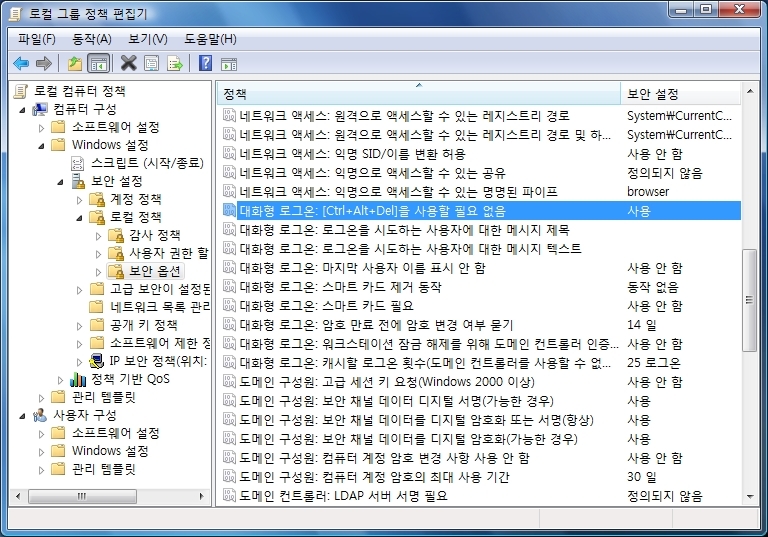Click the vertical scrollbar thumb of policy list
The width and height of the screenshot is (768, 537).
pos(749,300)
